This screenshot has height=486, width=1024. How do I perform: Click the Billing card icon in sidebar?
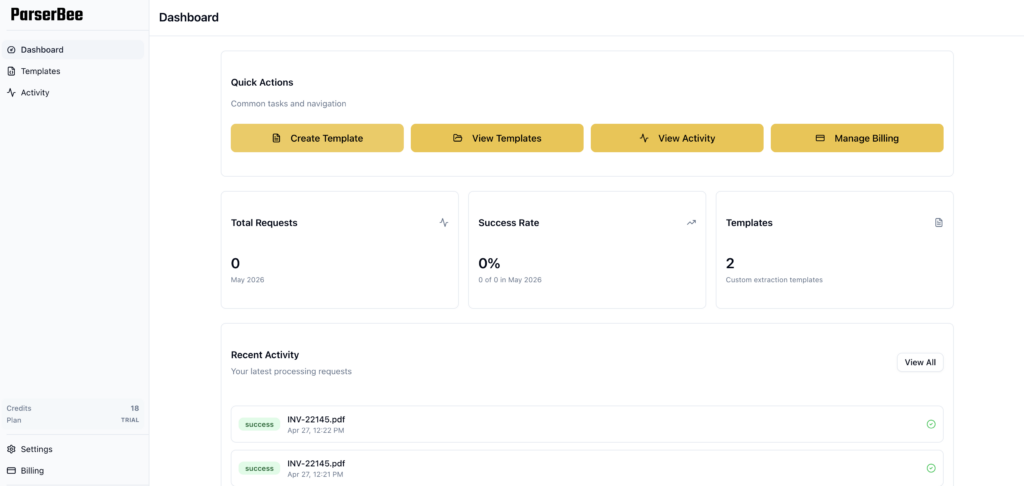[11, 470]
